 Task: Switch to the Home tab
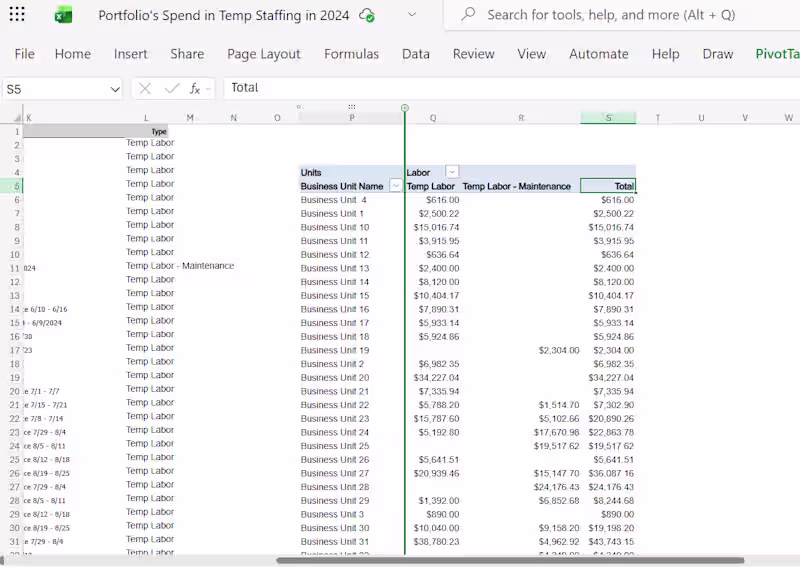pyautogui.click(x=72, y=54)
